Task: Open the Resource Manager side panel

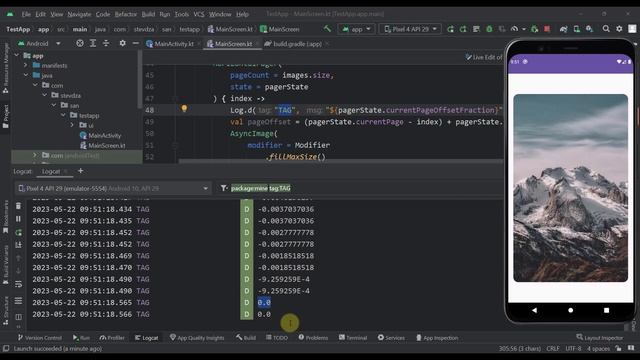Action: pos(5,68)
